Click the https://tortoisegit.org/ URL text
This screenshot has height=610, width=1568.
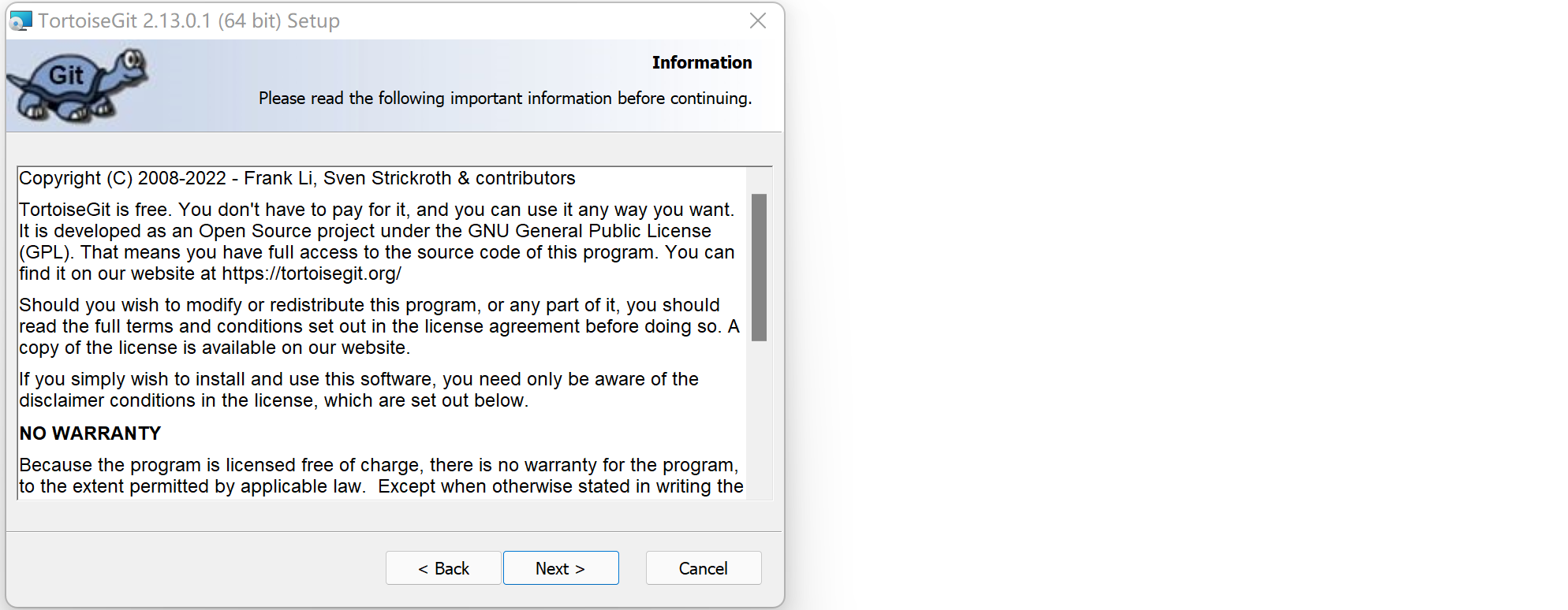tap(312, 273)
